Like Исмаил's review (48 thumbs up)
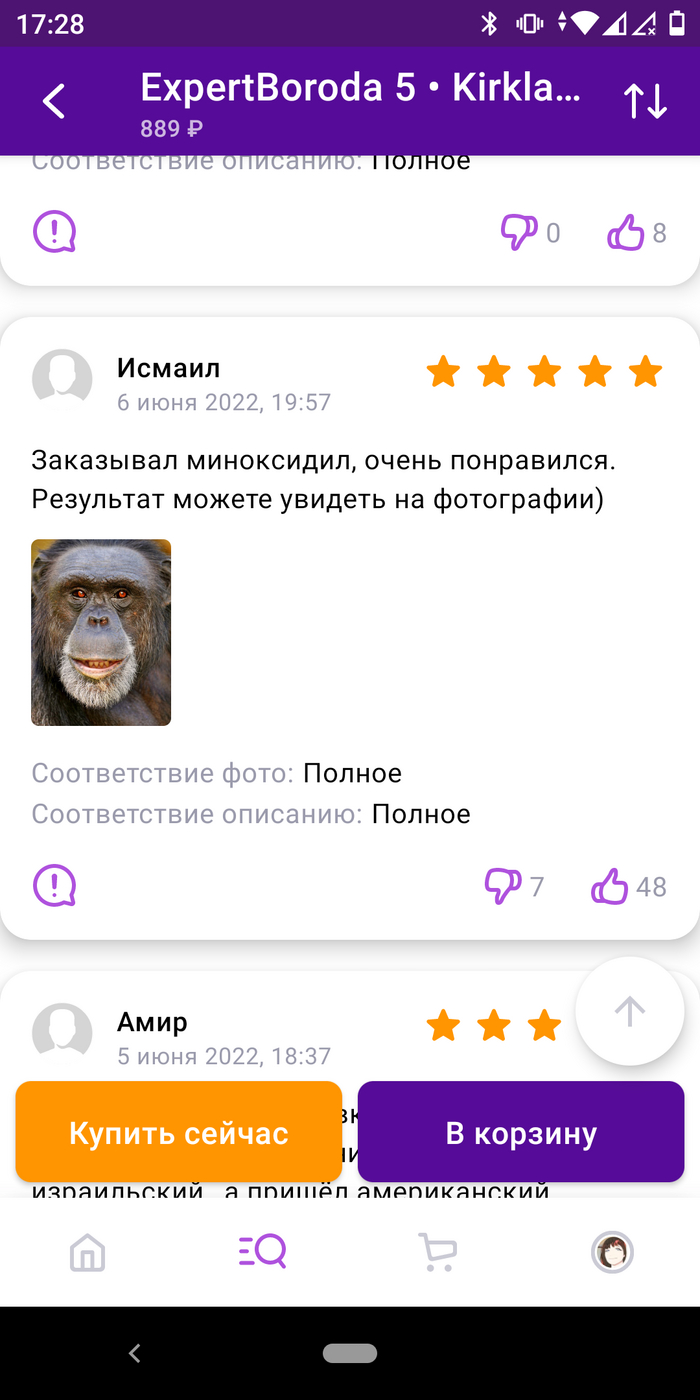This screenshot has height=1400, width=700. pyautogui.click(x=609, y=885)
